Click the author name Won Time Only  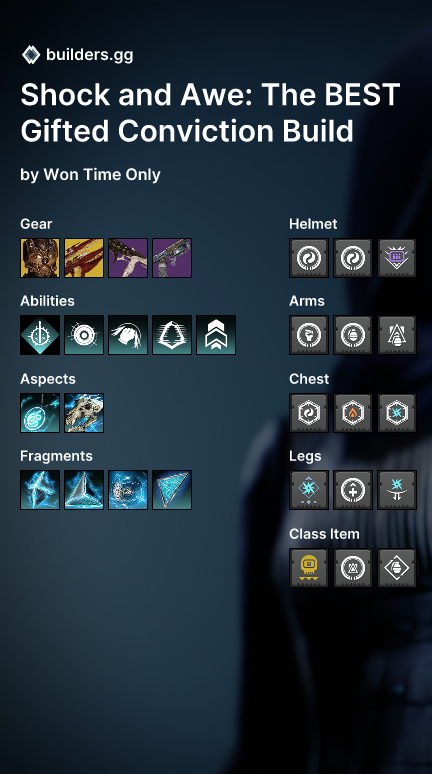coord(102,175)
